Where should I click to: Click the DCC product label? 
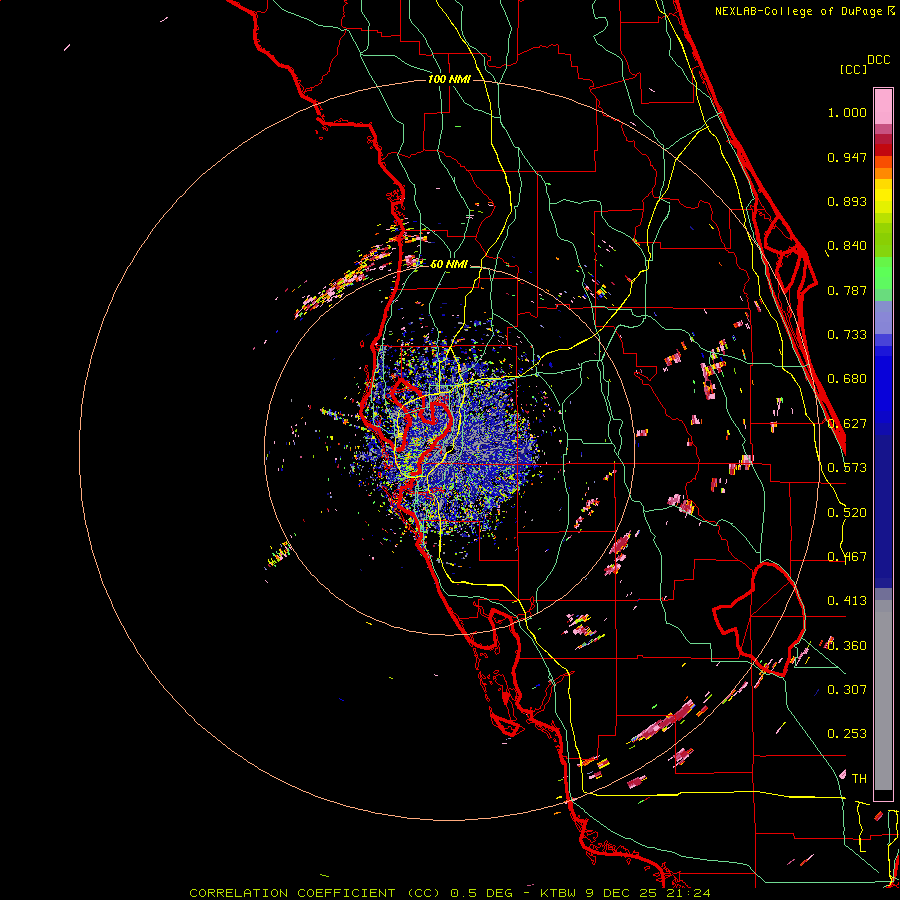879,60
